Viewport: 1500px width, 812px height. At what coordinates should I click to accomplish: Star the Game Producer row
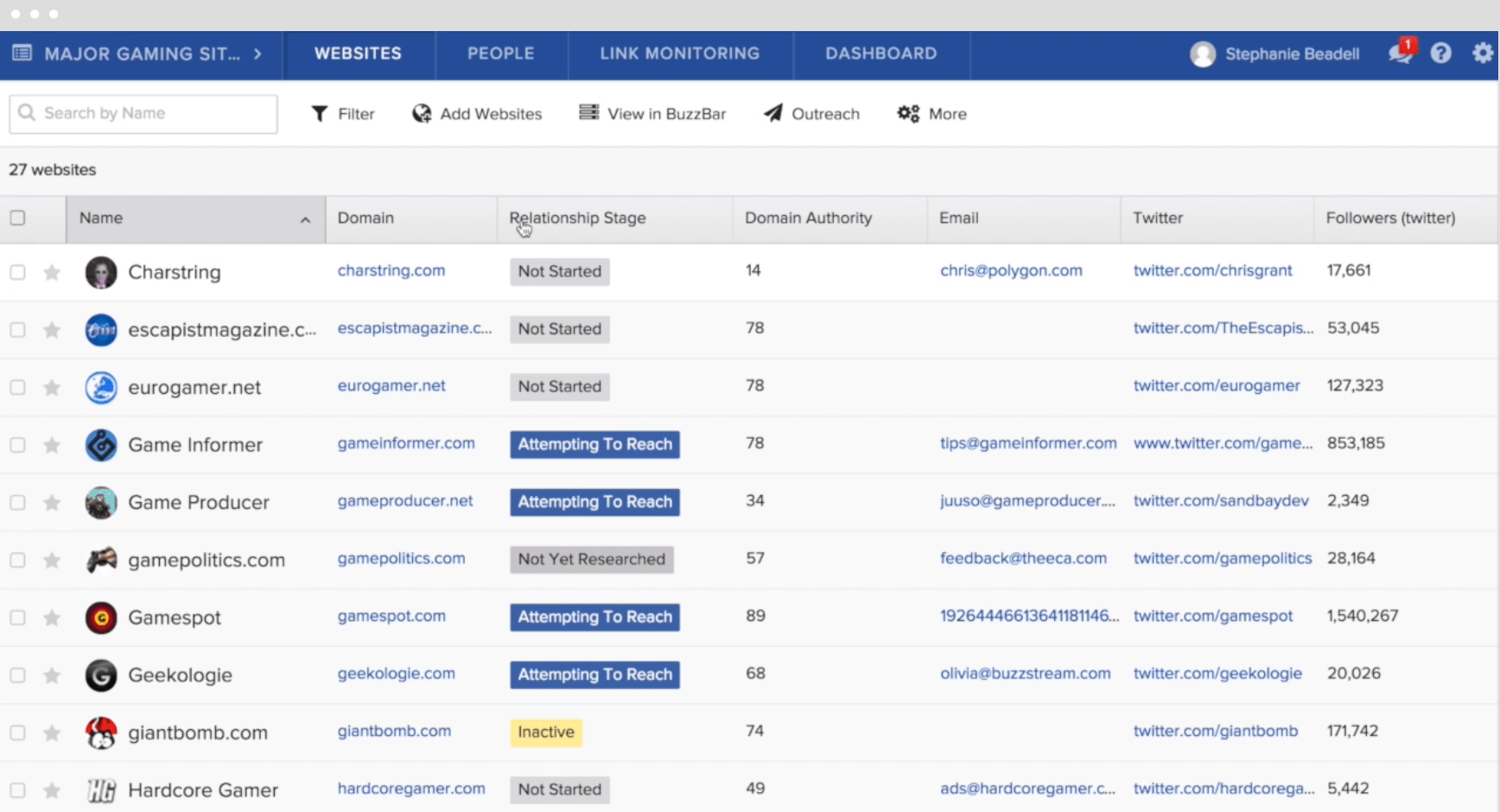[x=52, y=503]
